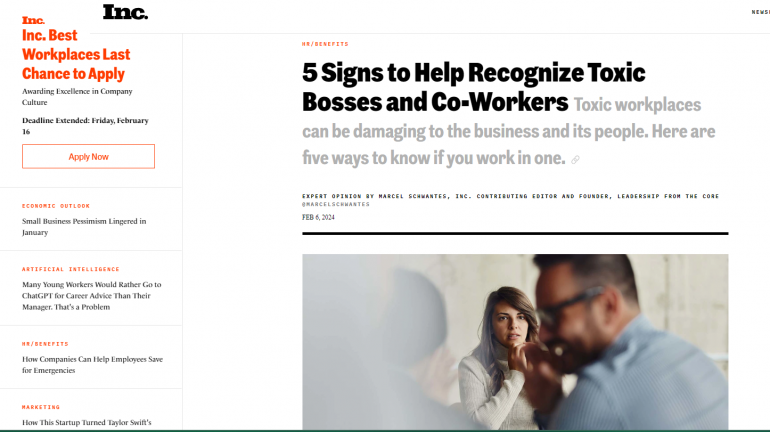Read Small Business Pessimism Lingered in January
The height and width of the screenshot is (432, 770).
point(84,227)
